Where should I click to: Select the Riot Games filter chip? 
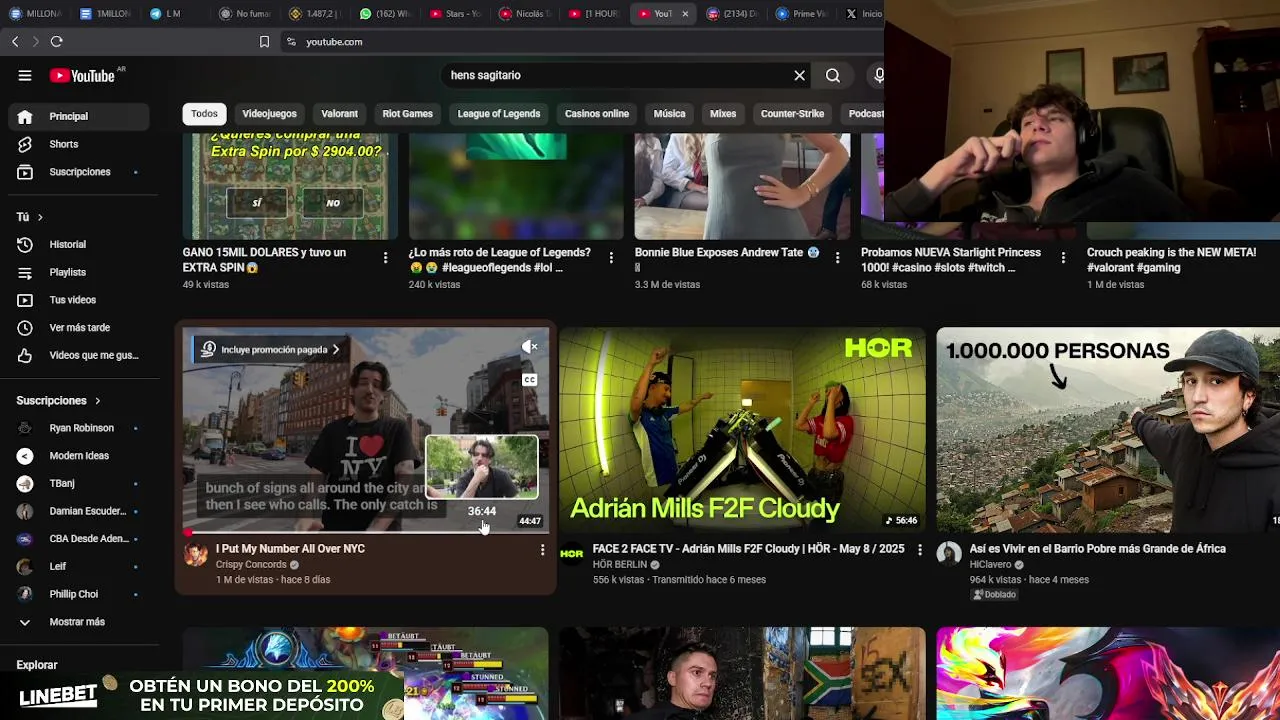407,114
